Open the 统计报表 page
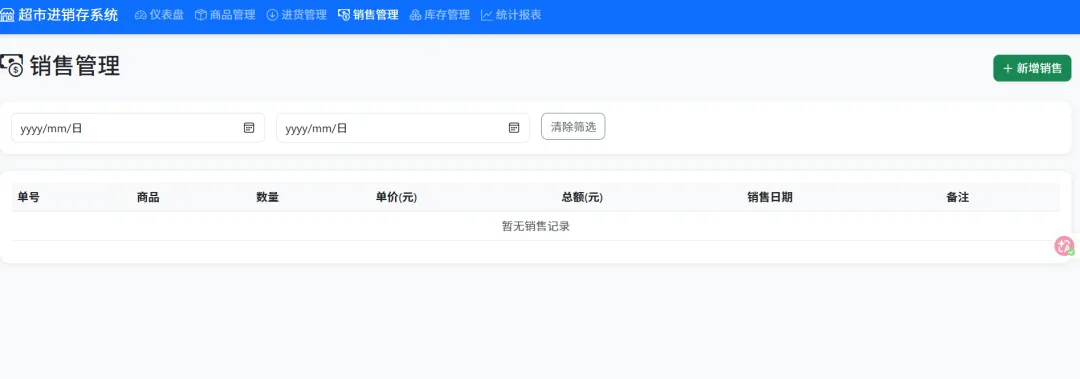 [x=512, y=15]
